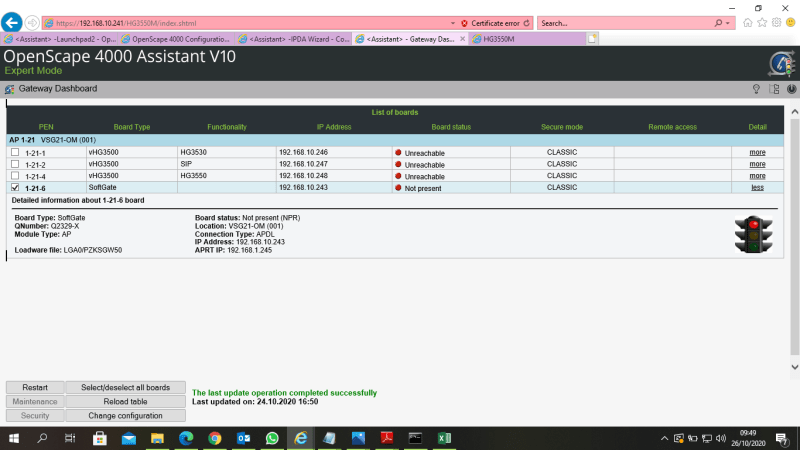Expand the search provider dropdown arrow
Image resolution: width=800 pixels, height=450 pixels.
(x=728, y=23)
